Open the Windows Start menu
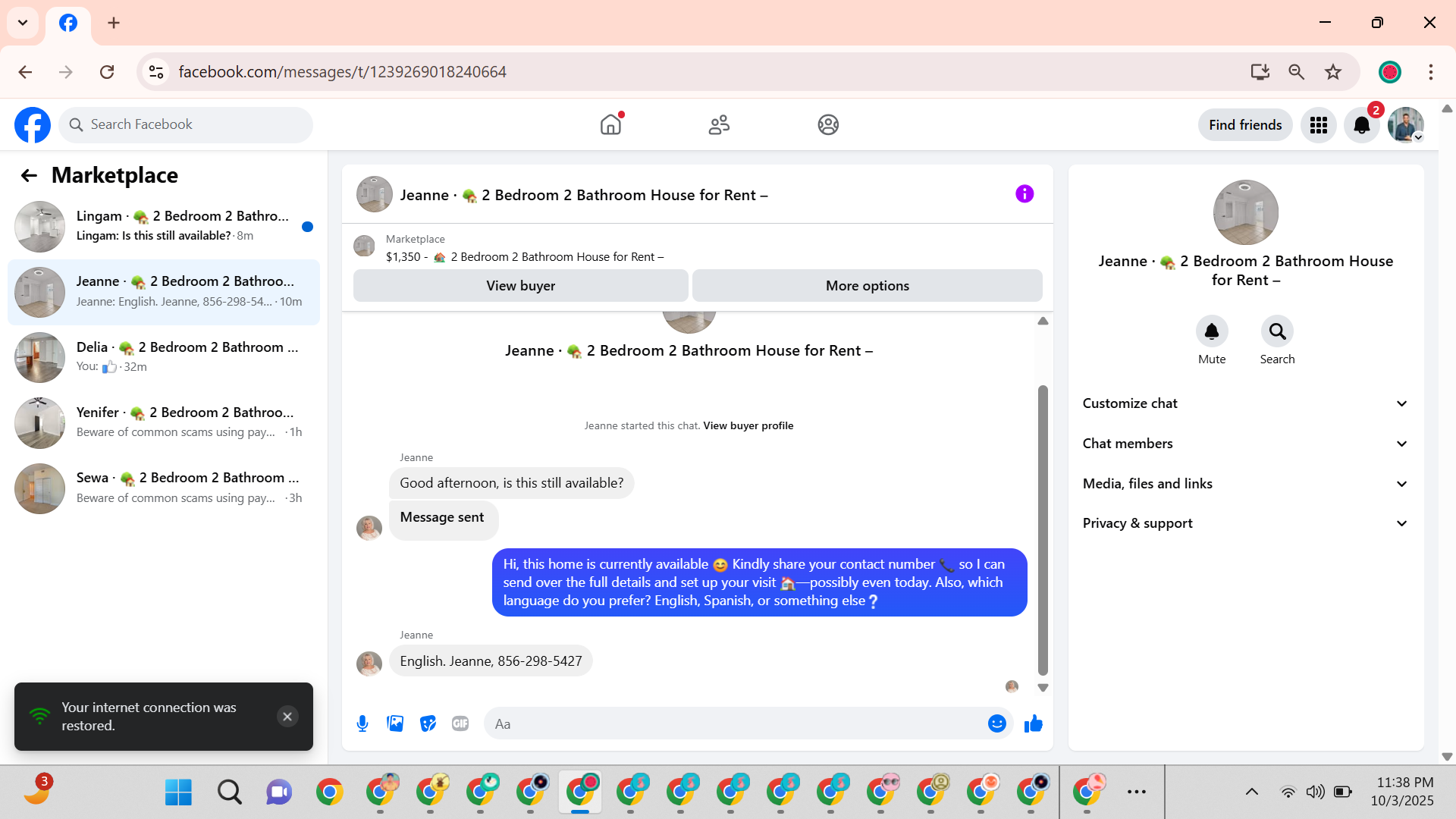1456x819 pixels. [x=178, y=792]
